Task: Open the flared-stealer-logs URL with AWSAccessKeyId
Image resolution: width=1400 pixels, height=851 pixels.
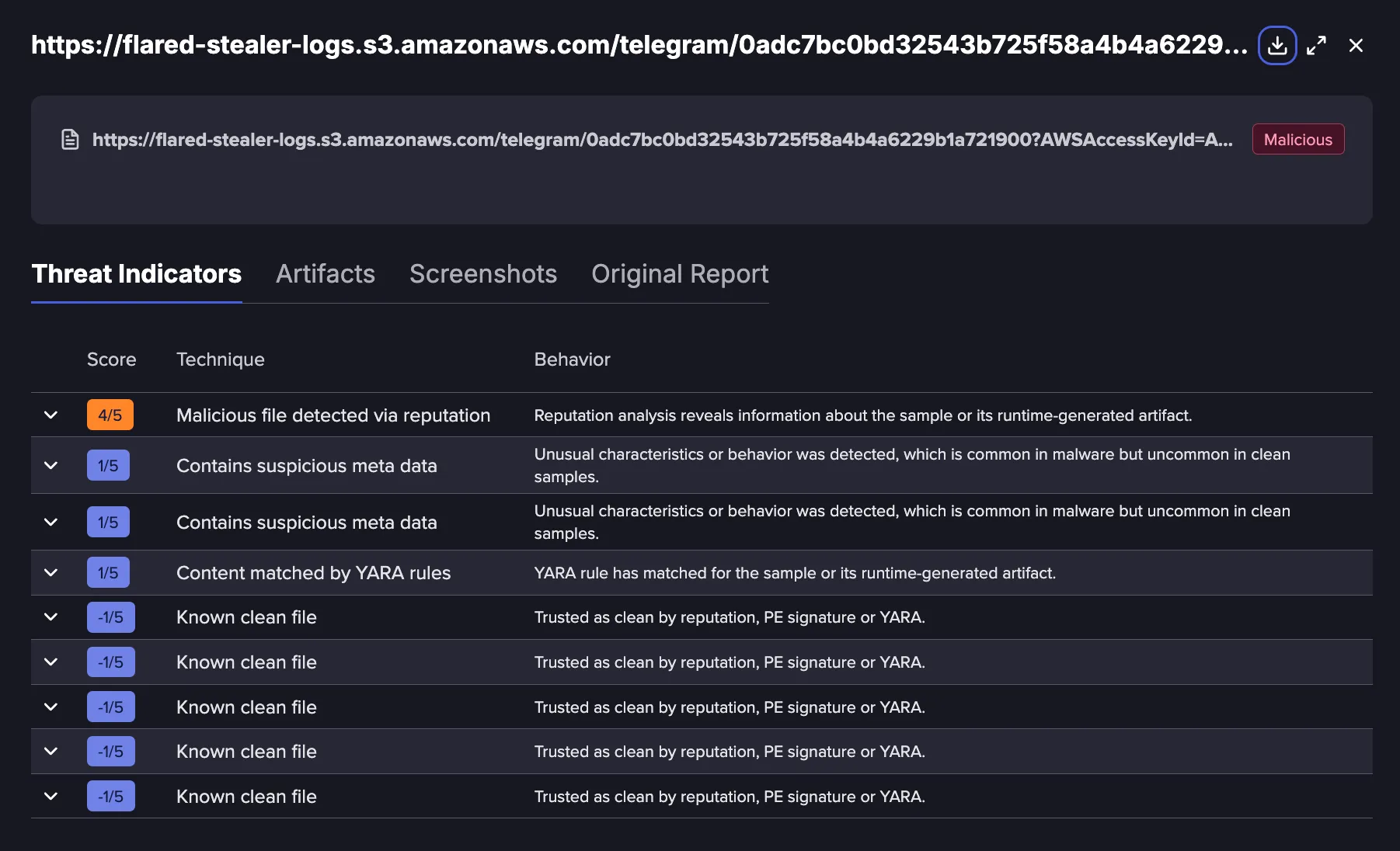Action: tap(662, 140)
